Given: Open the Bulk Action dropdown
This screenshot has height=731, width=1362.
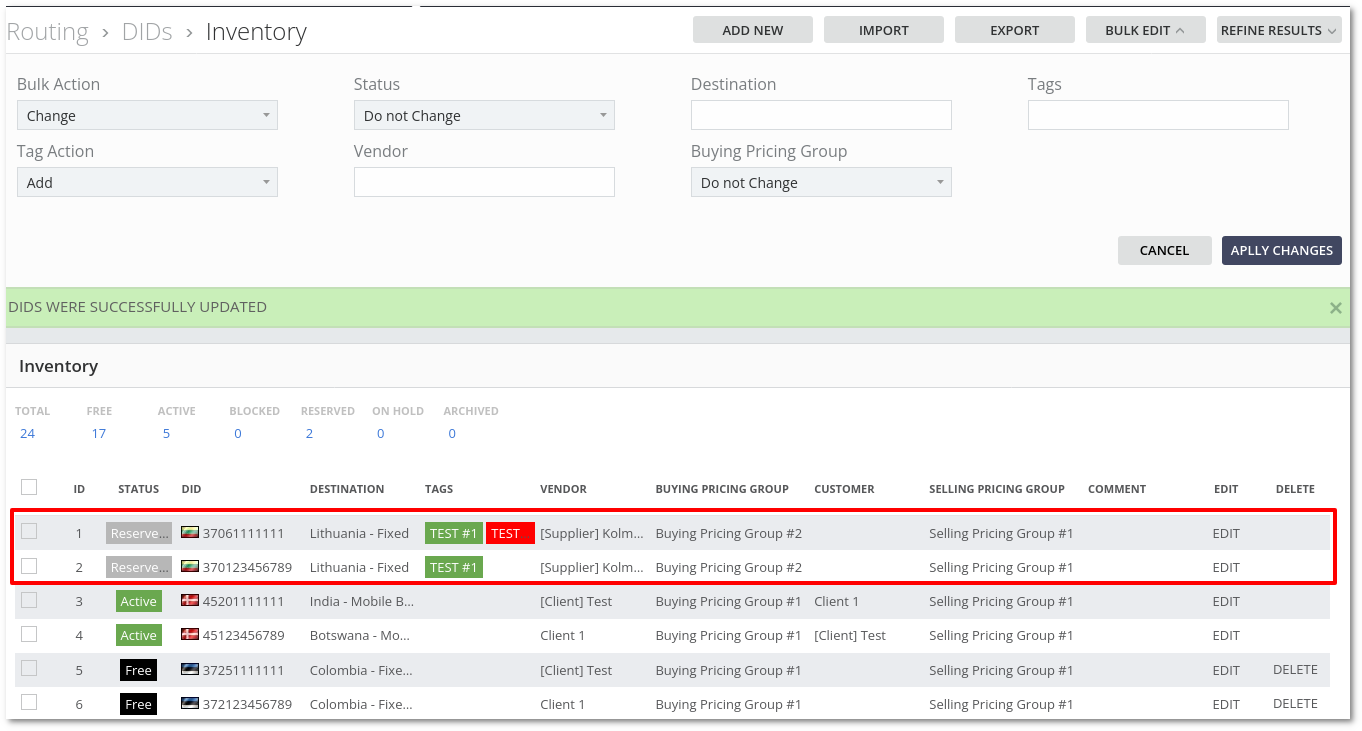Looking at the screenshot, I should click(x=147, y=116).
